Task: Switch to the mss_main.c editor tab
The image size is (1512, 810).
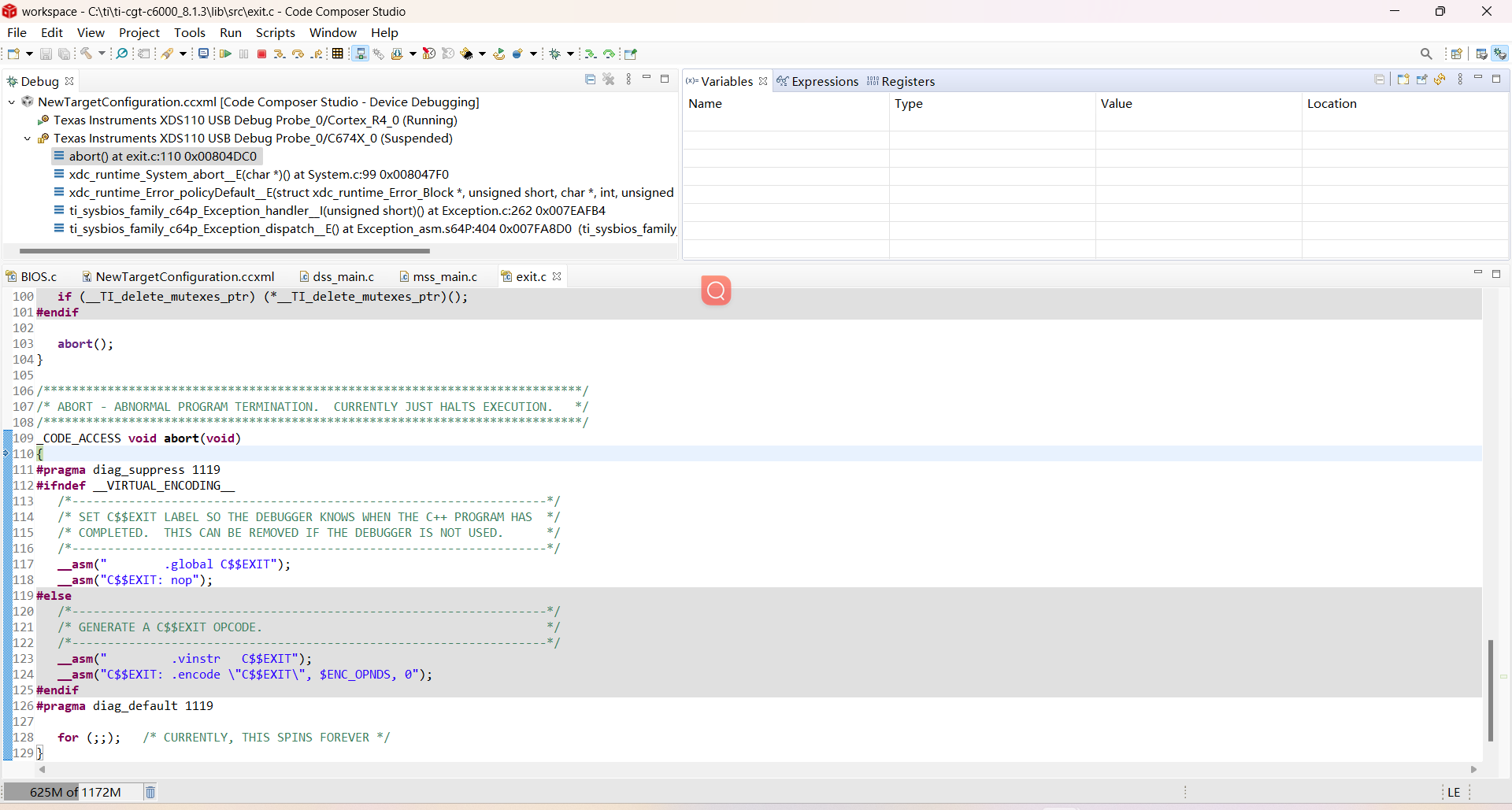Action: pos(439,276)
